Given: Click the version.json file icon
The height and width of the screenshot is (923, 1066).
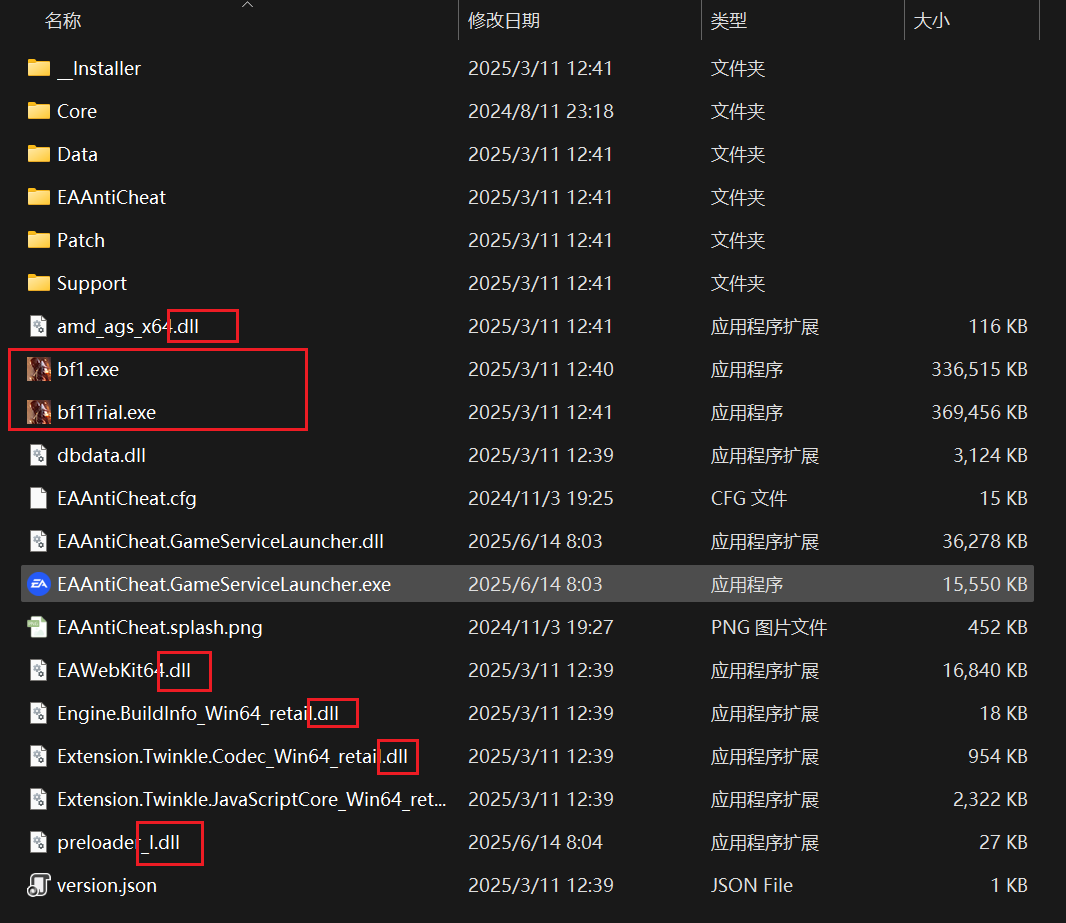Looking at the screenshot, I should pyautogui.click(x=39, y=885).
